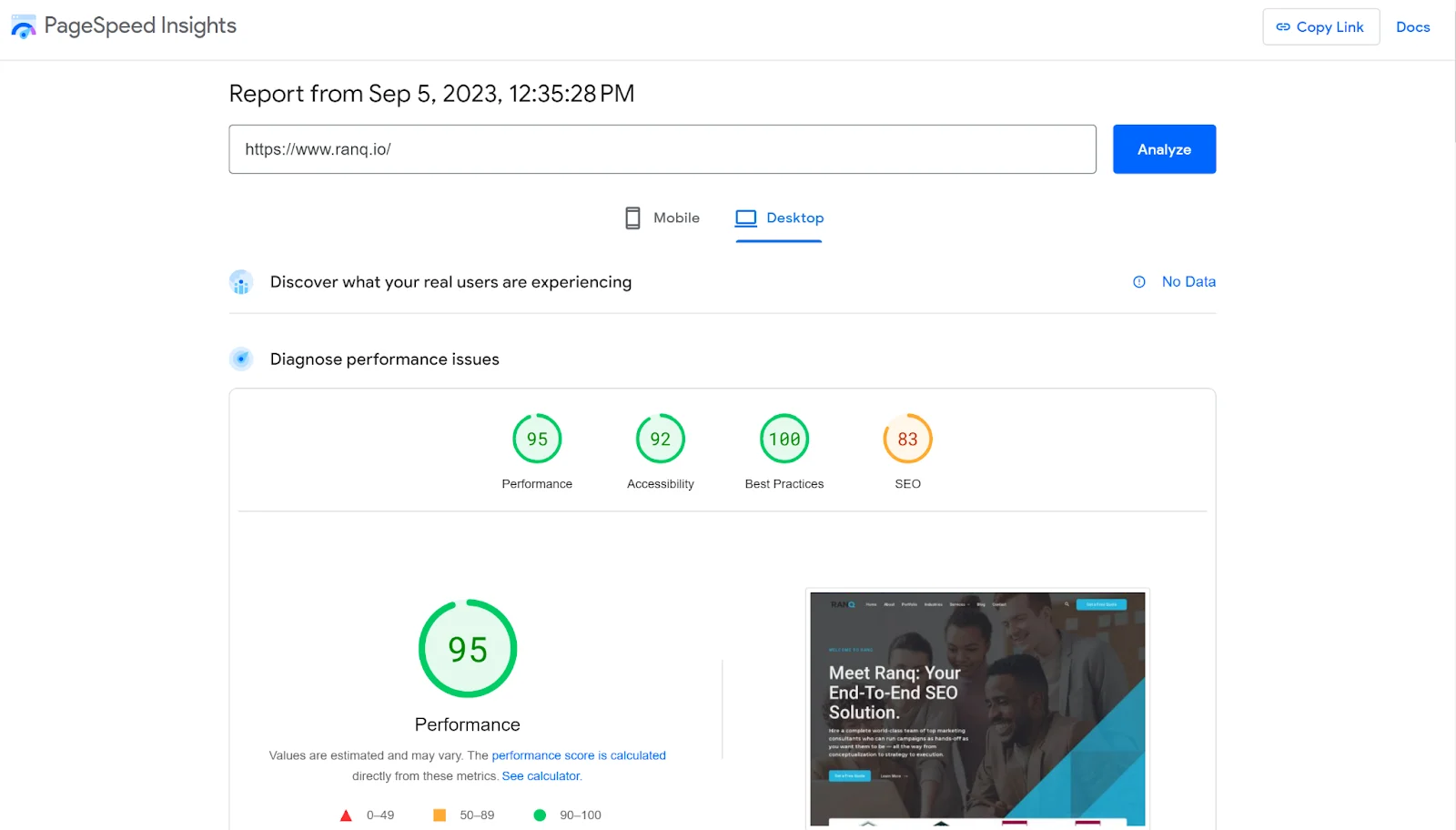Click the URL input field
The width and height of the screenshot is (1456, 830).
point(662,149)
